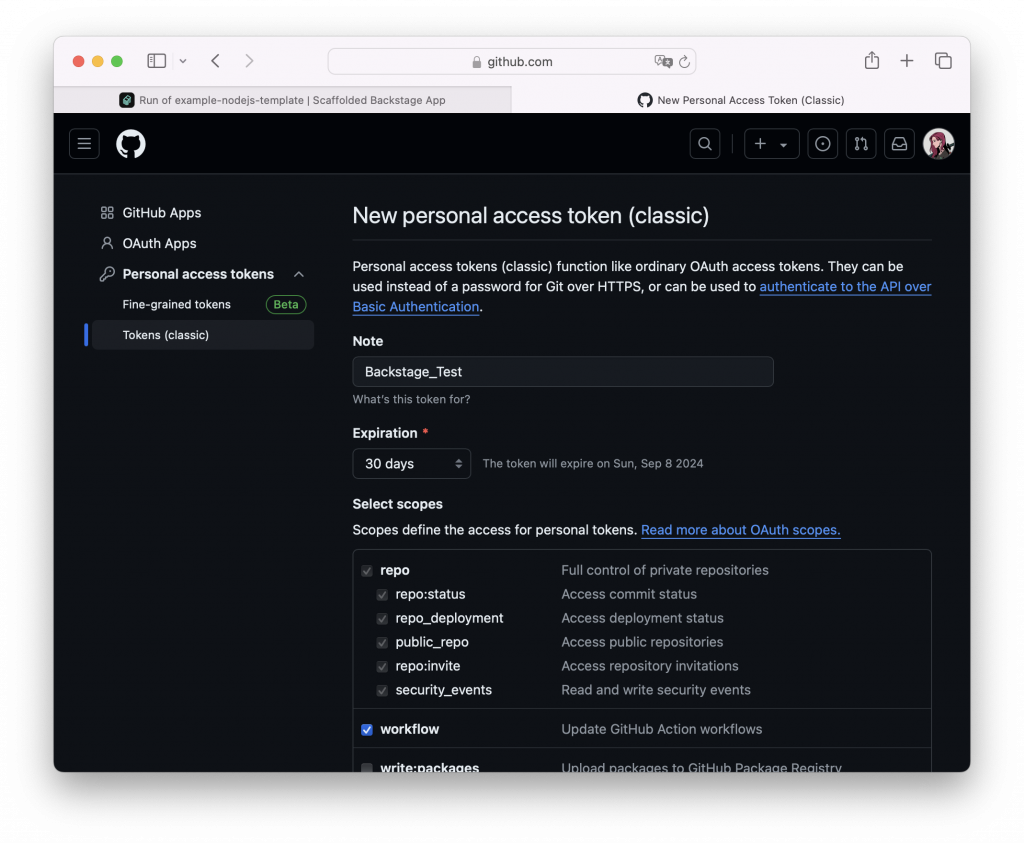
Task: Focus the Note field containing Backstage_Test
Action: [563, 372]
